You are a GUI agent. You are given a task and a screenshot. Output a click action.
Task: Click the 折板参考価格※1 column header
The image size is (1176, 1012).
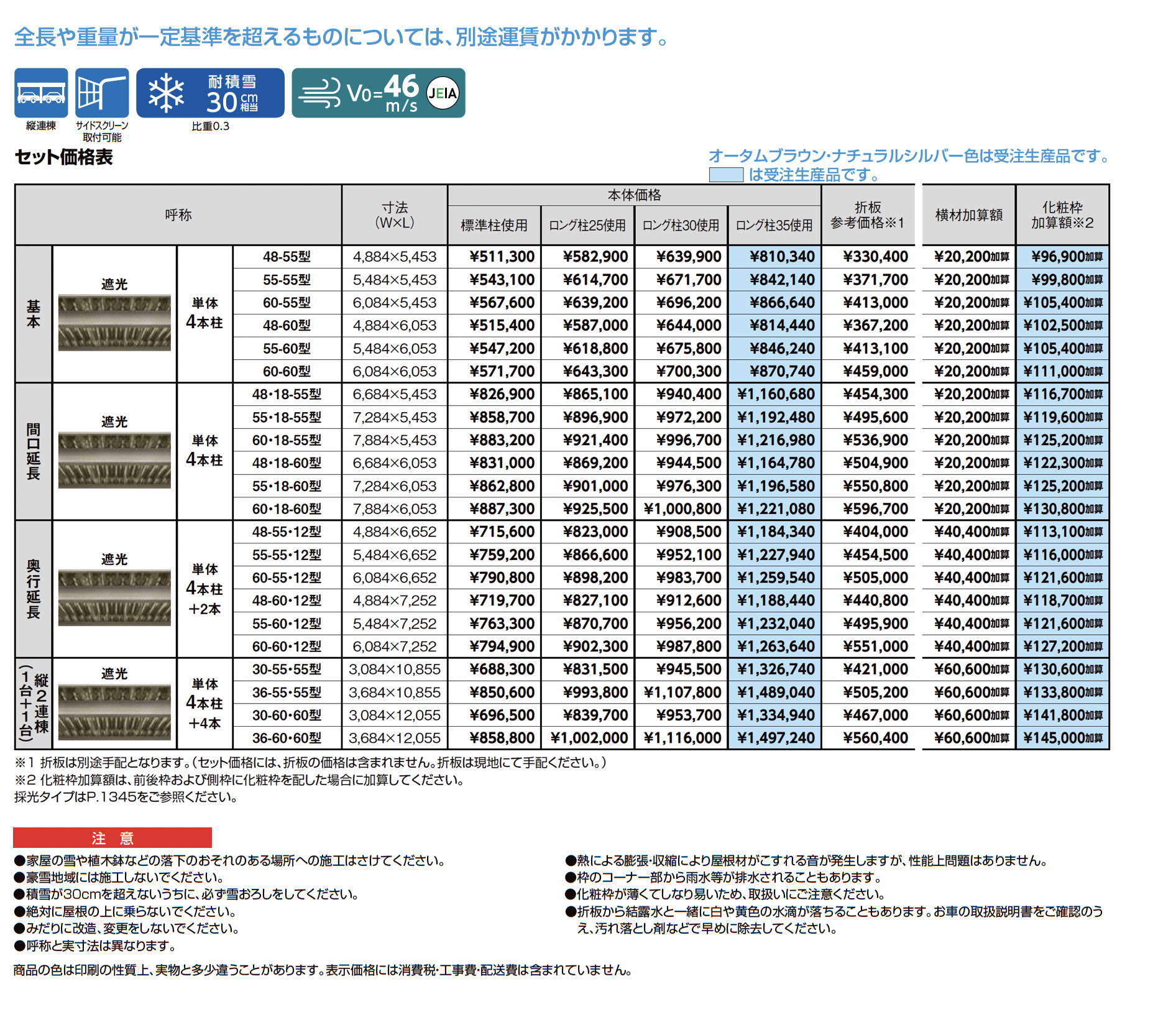(868, 215)
